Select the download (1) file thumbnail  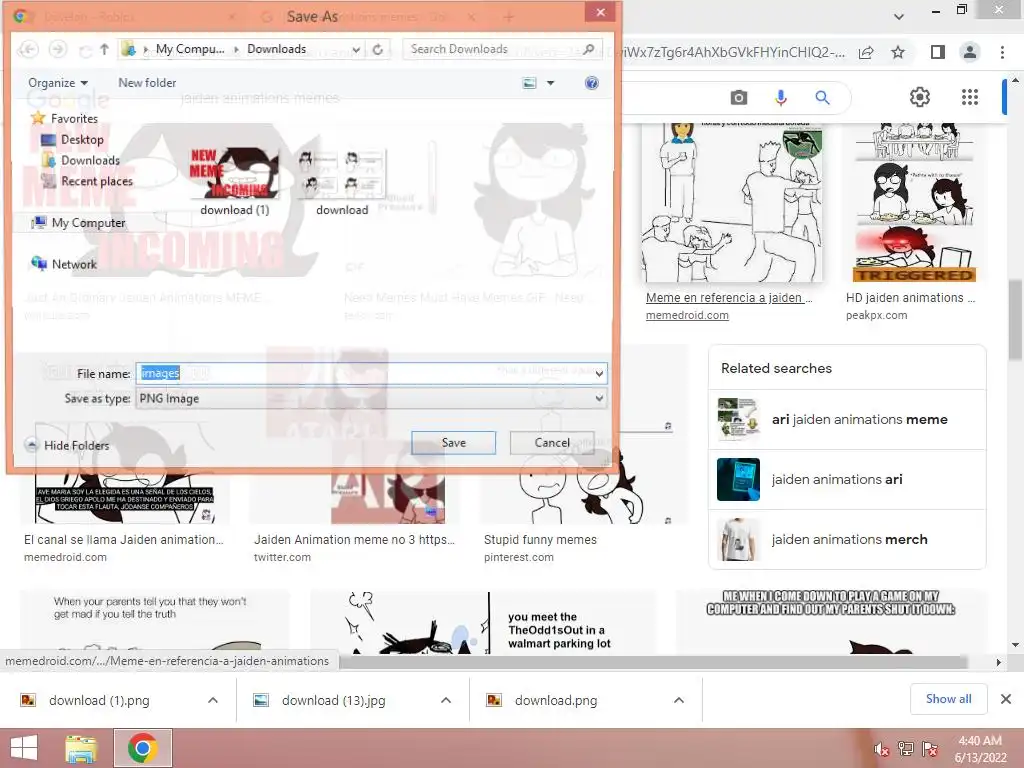(234, 181)
